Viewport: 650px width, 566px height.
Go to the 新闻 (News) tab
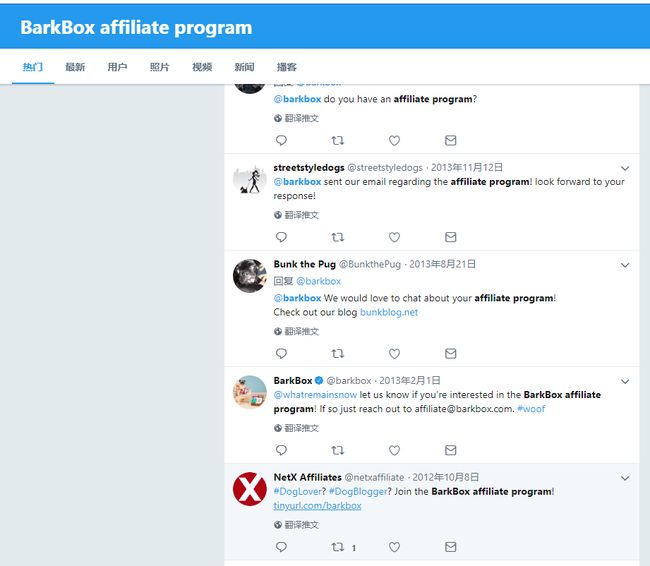244,67
